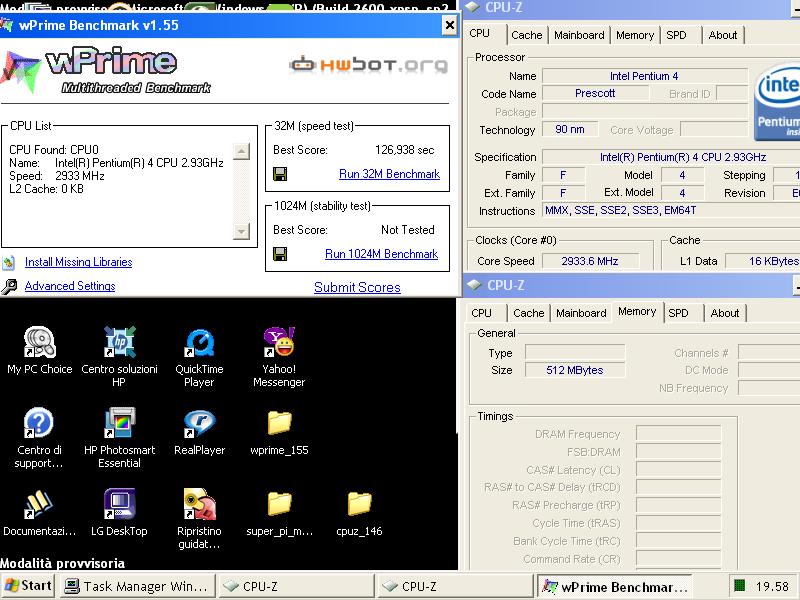
Task: Open My PC Choice desktop shortcut
Action: tap(40, 351)
